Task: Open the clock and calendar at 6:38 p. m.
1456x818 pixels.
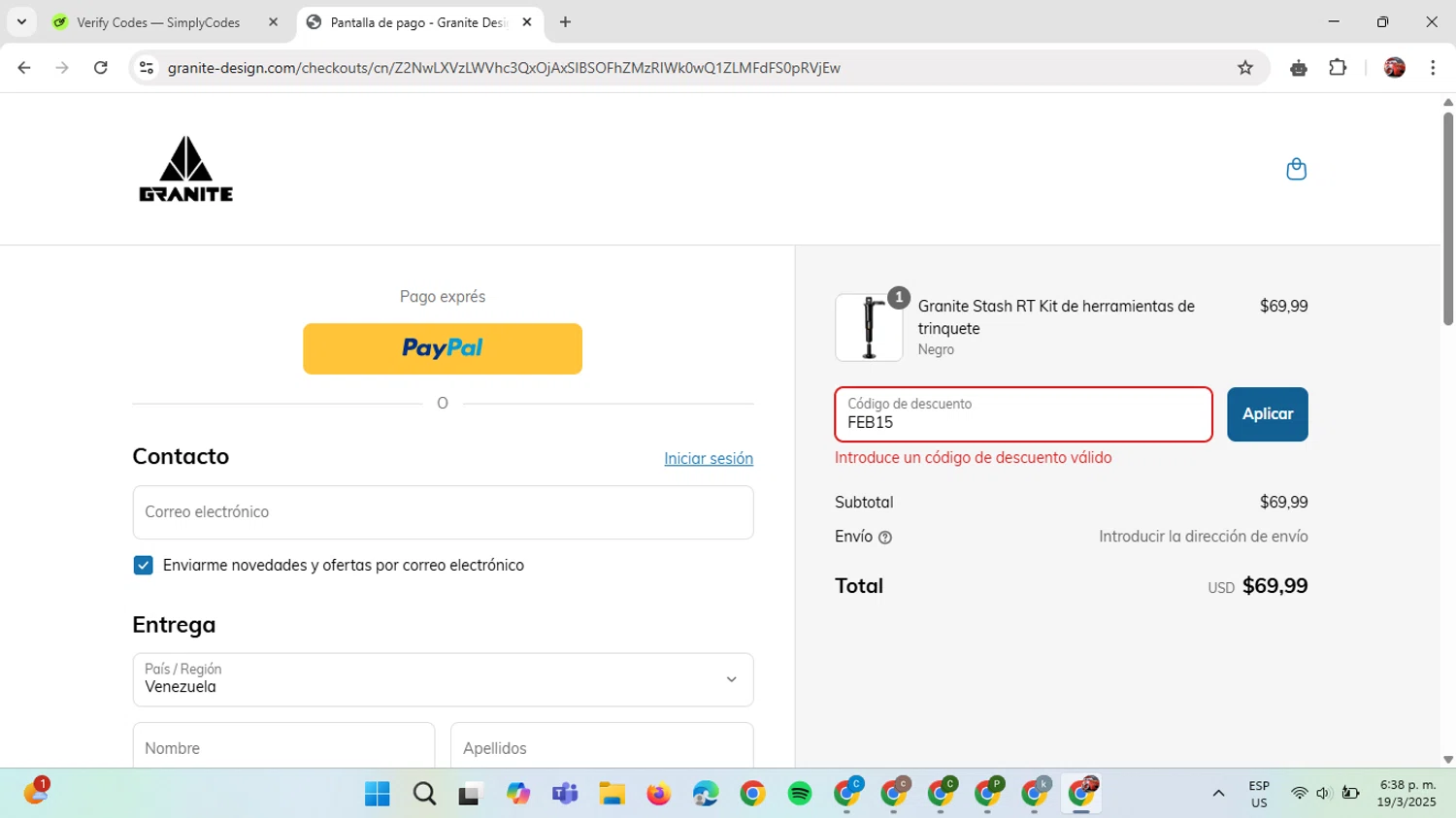Action: pos(1407,794)
